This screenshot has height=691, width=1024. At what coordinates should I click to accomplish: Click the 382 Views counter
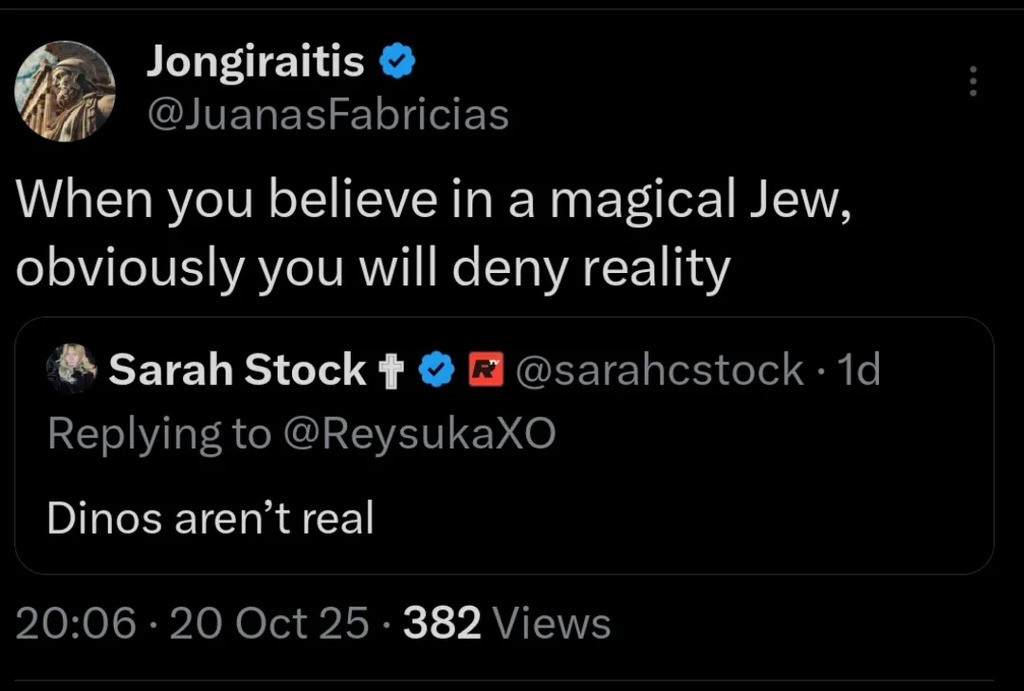pyautogui.click(x=506, y=624)
